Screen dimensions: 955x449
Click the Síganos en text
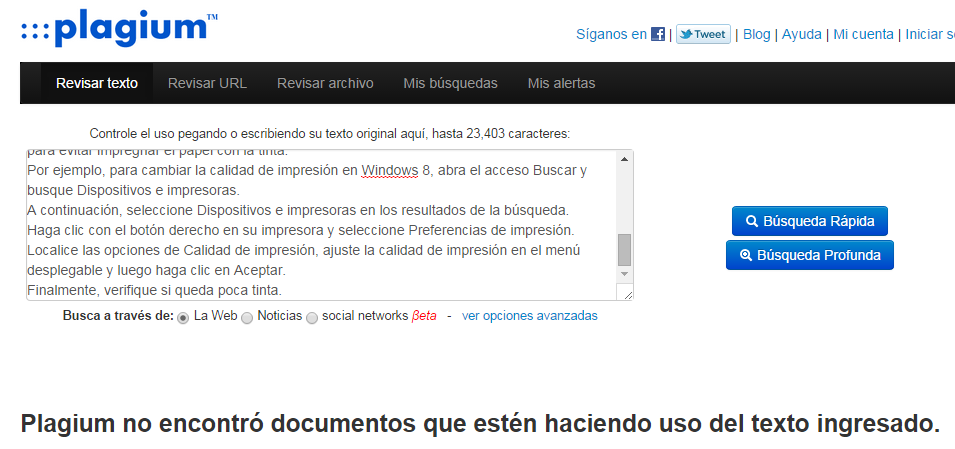tap(611, 34)
